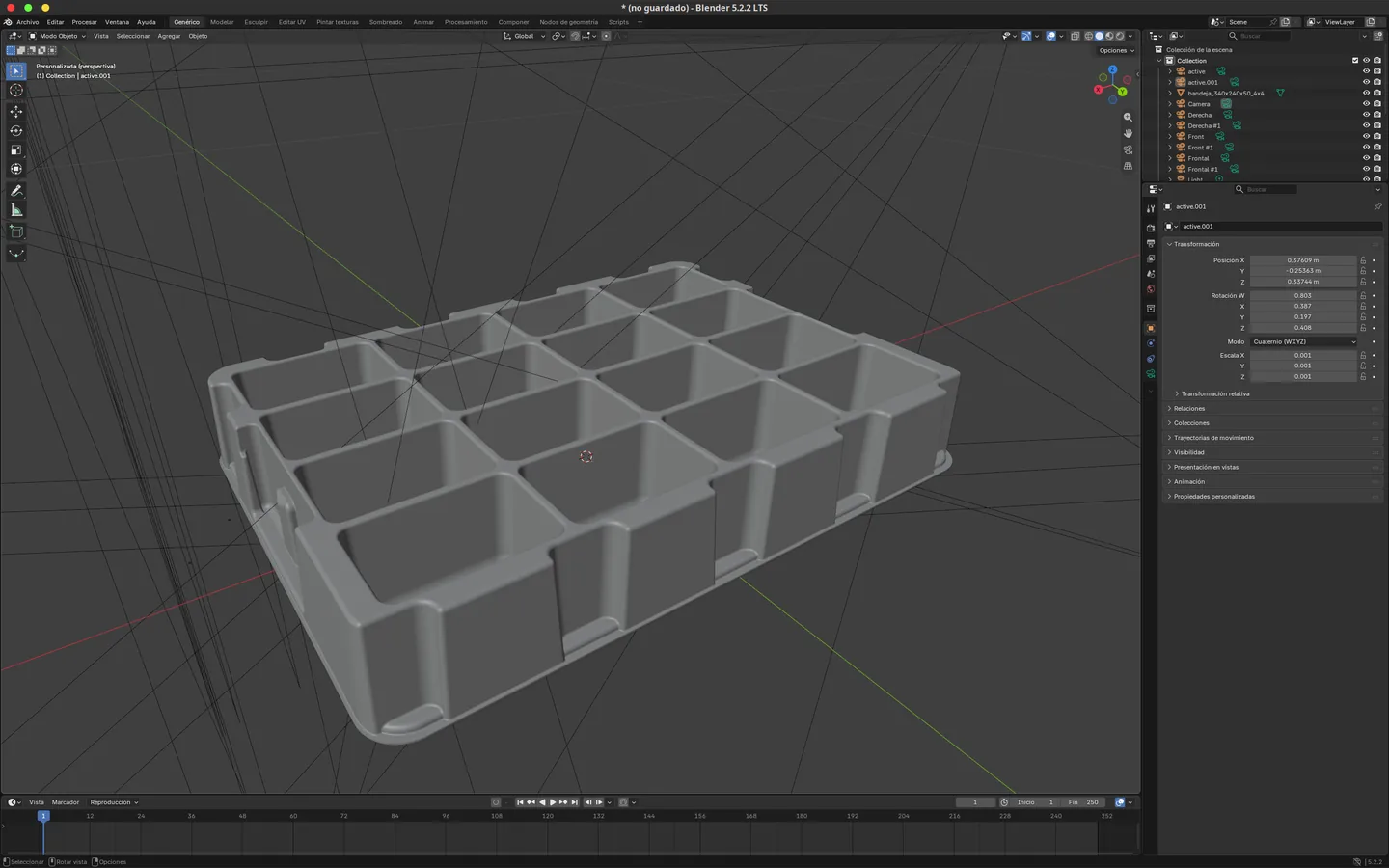
Task: Open the Procesar menu
Action: [x=84, y=22]
